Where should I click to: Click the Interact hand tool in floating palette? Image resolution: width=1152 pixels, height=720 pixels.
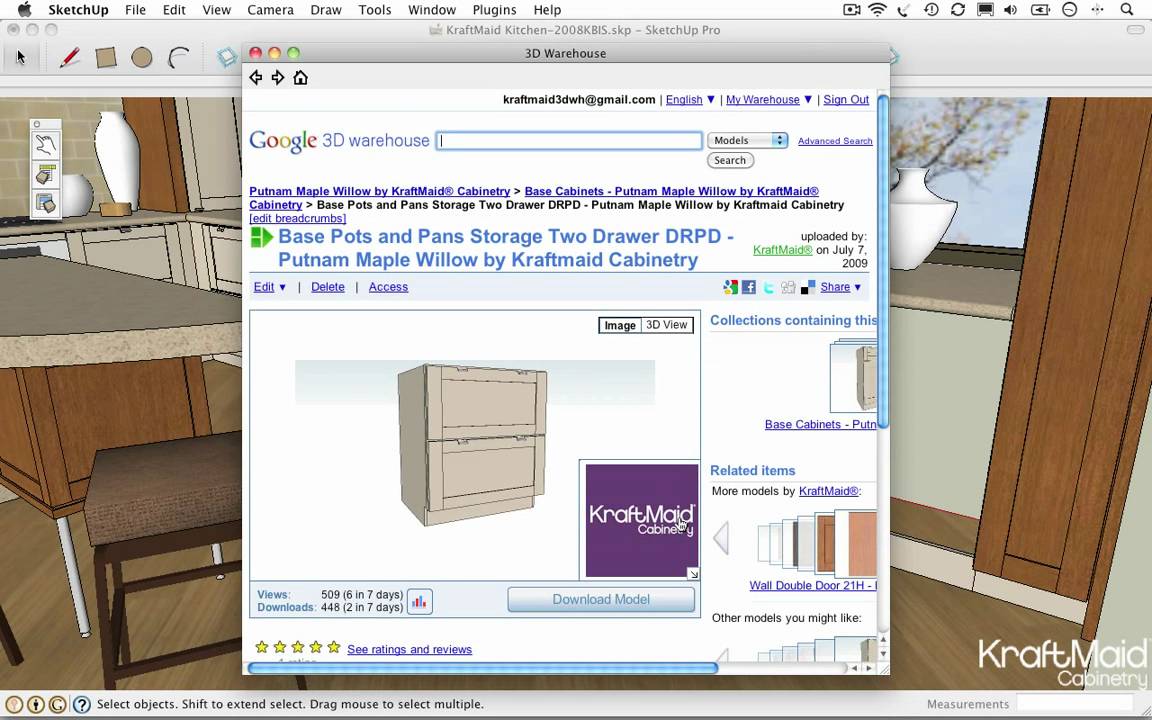46,145
